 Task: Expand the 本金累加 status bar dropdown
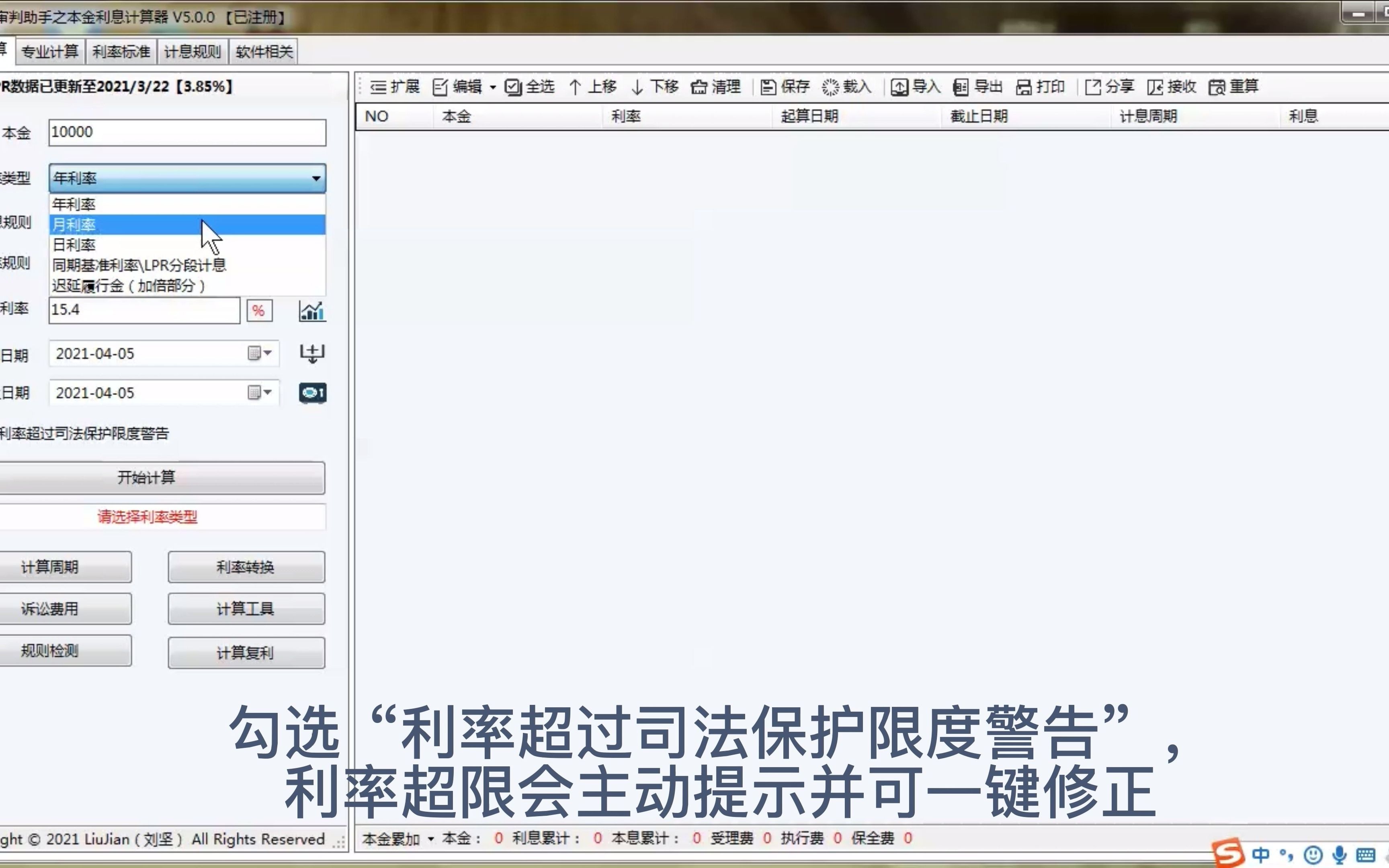pyautogui.click(x=431, y=839)
